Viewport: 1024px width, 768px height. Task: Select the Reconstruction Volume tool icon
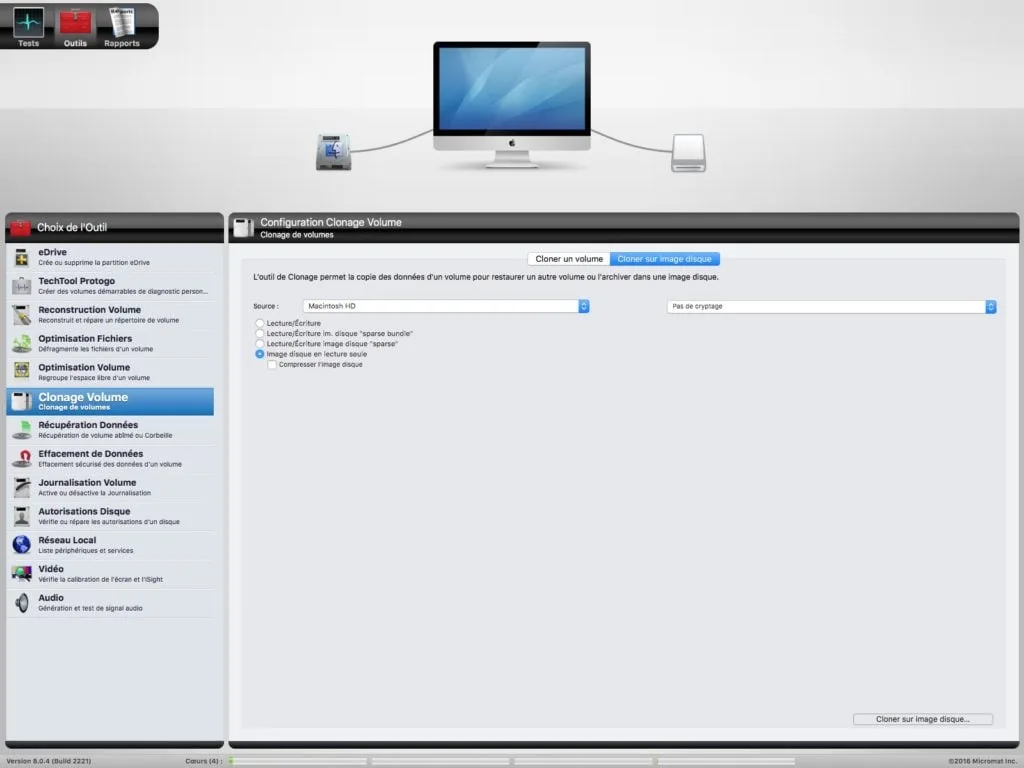click(110, 313)
